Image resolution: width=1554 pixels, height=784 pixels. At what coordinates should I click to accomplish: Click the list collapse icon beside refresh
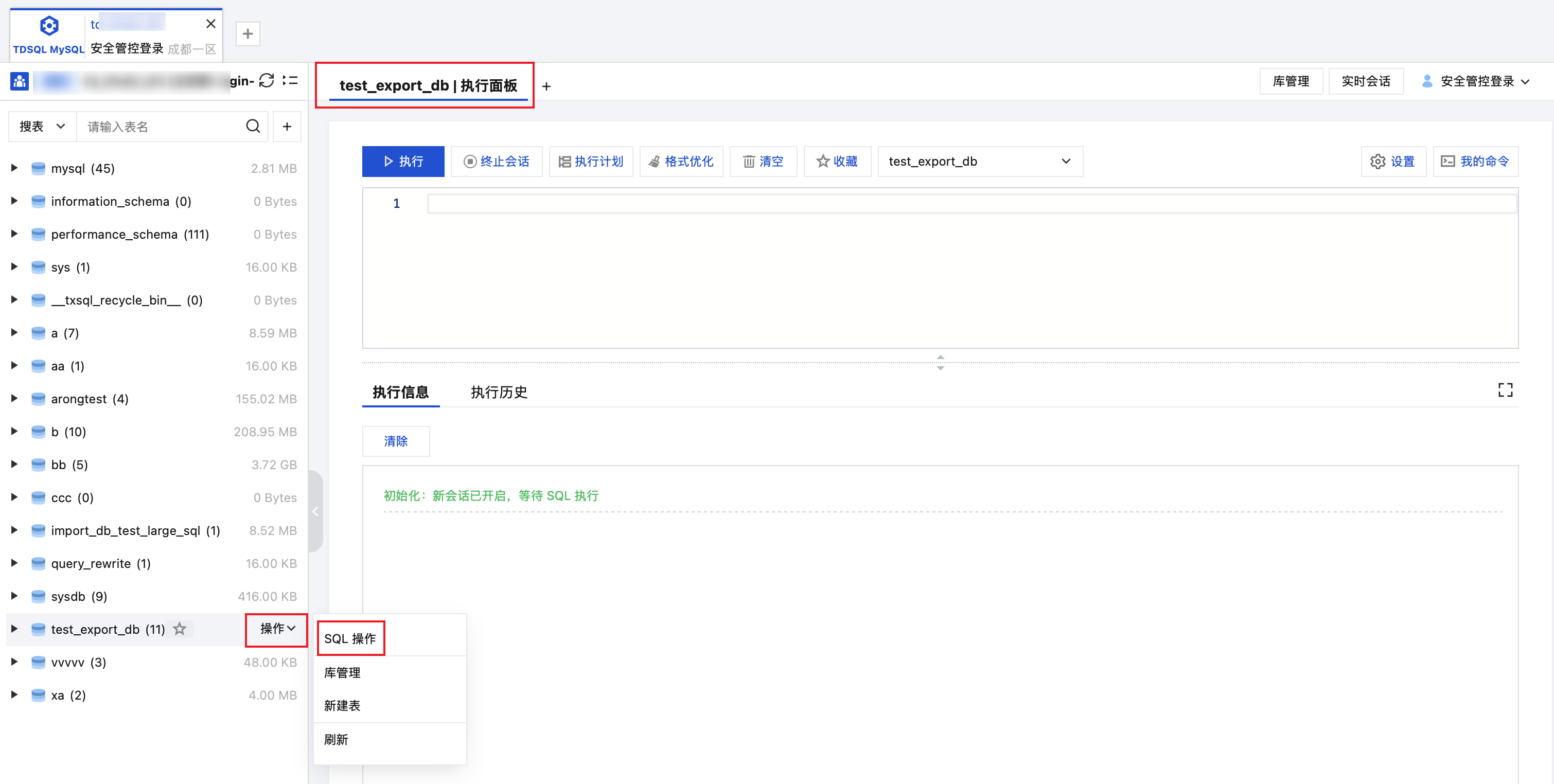(x=290, y=80)
